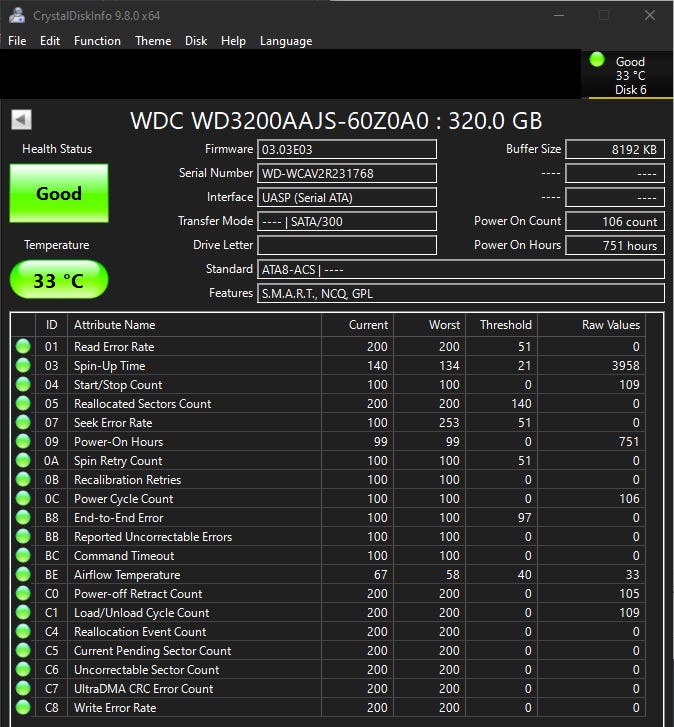Image resolution: width=674 pixels, height=727 pixels.
Task: Click the Worst column header
Action: 430,325
